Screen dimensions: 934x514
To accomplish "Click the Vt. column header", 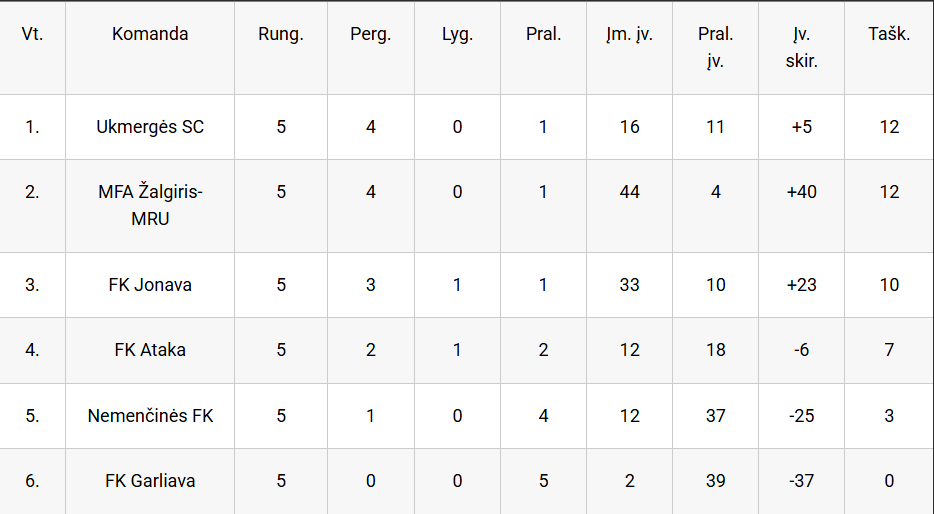I will pos(32,35).
